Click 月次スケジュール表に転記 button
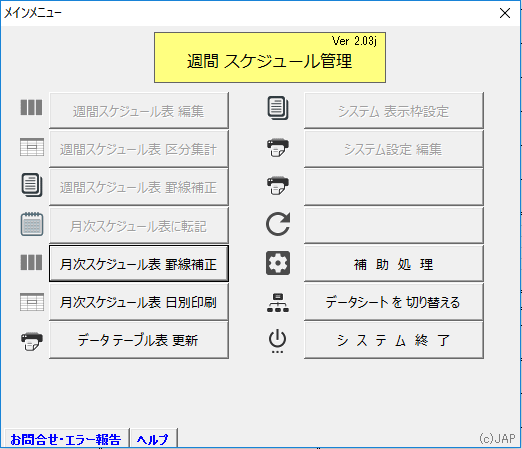 [x=139, y=226]
